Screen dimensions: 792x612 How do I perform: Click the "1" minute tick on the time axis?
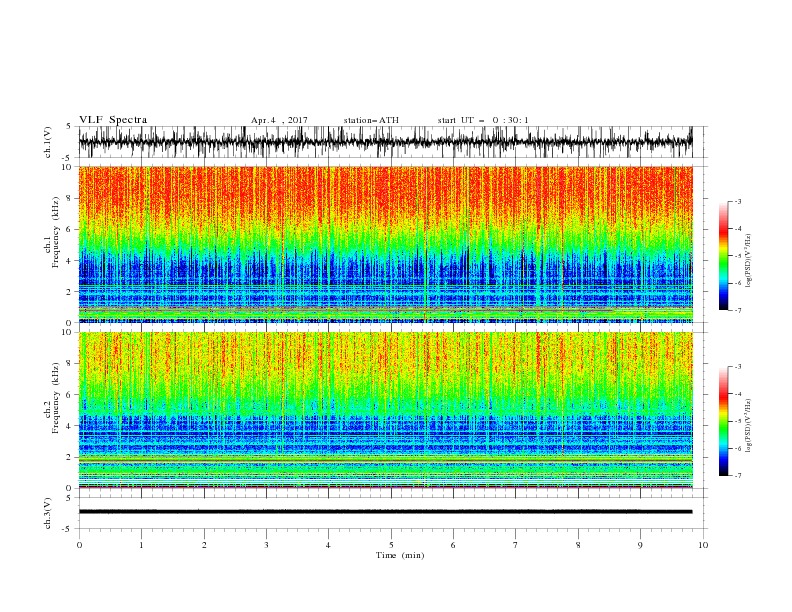(142, 545)
